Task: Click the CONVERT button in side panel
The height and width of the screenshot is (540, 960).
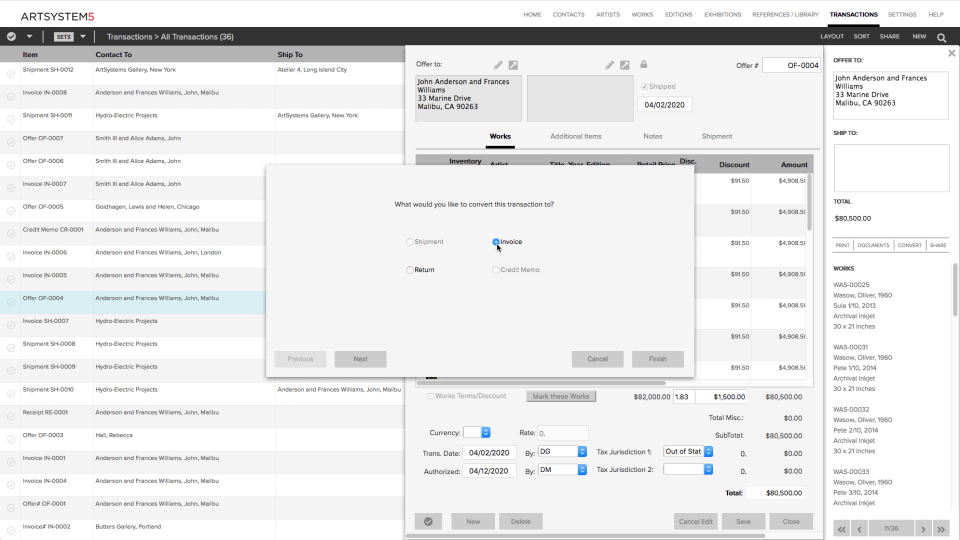Action: click(910, 245)
